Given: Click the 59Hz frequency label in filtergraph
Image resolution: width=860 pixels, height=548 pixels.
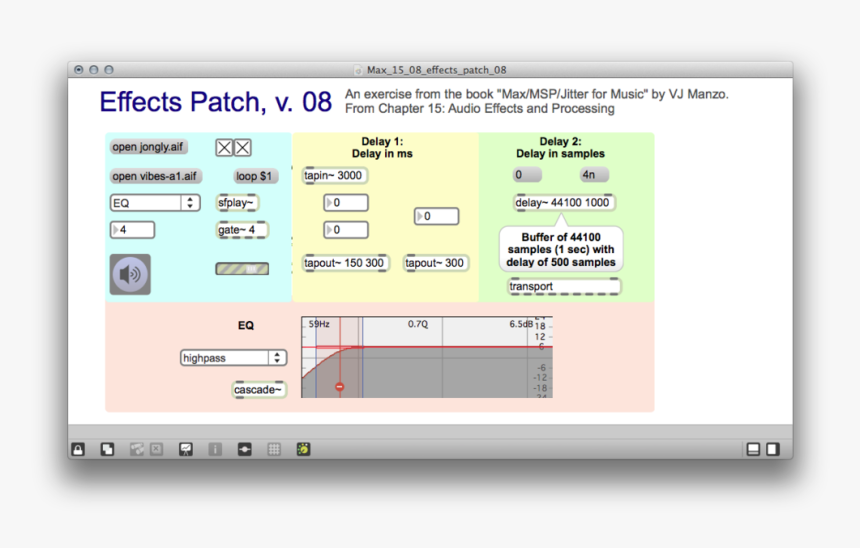Looking at the screenshot, I should coord(319,324).
